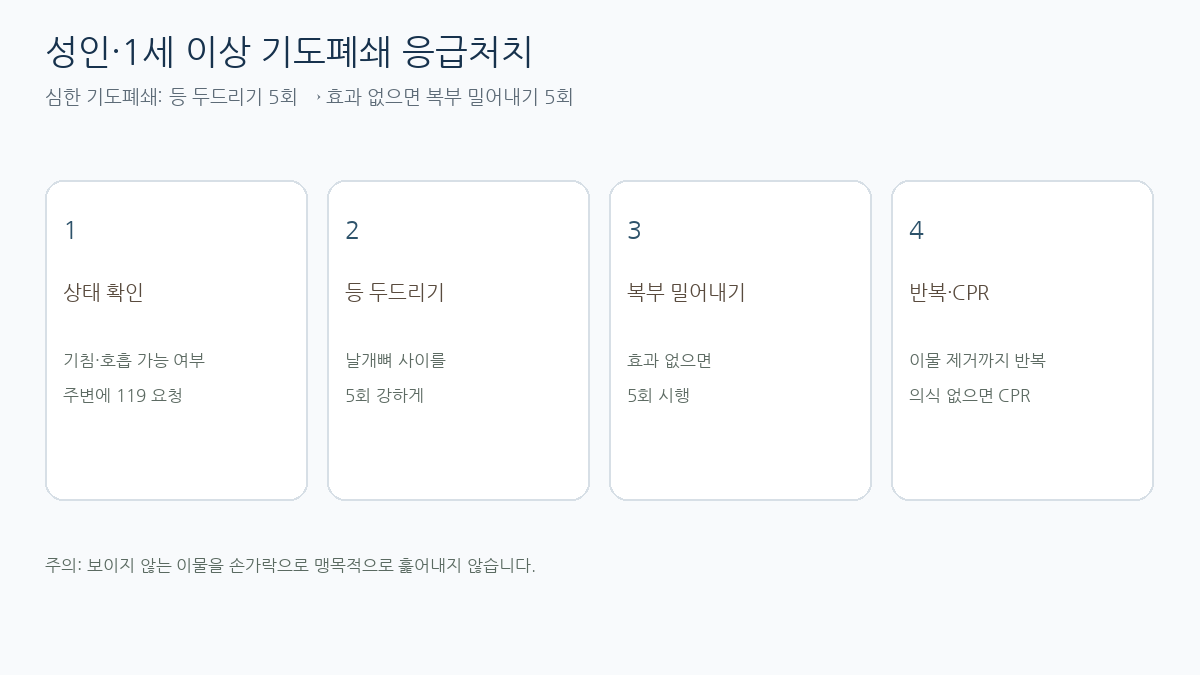Click subtitle text 심한 기도폐쇄: 등 두드리기 5회
This screenshot has height=675, width=1200.
(171, 97)
